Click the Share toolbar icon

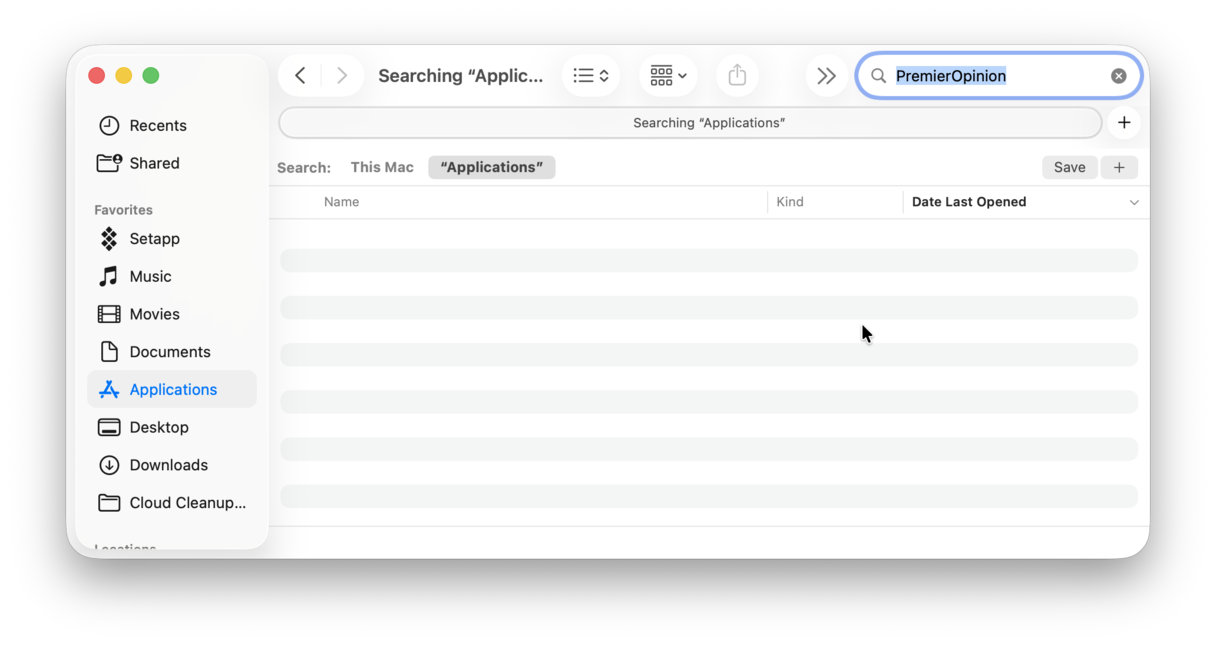737,76
